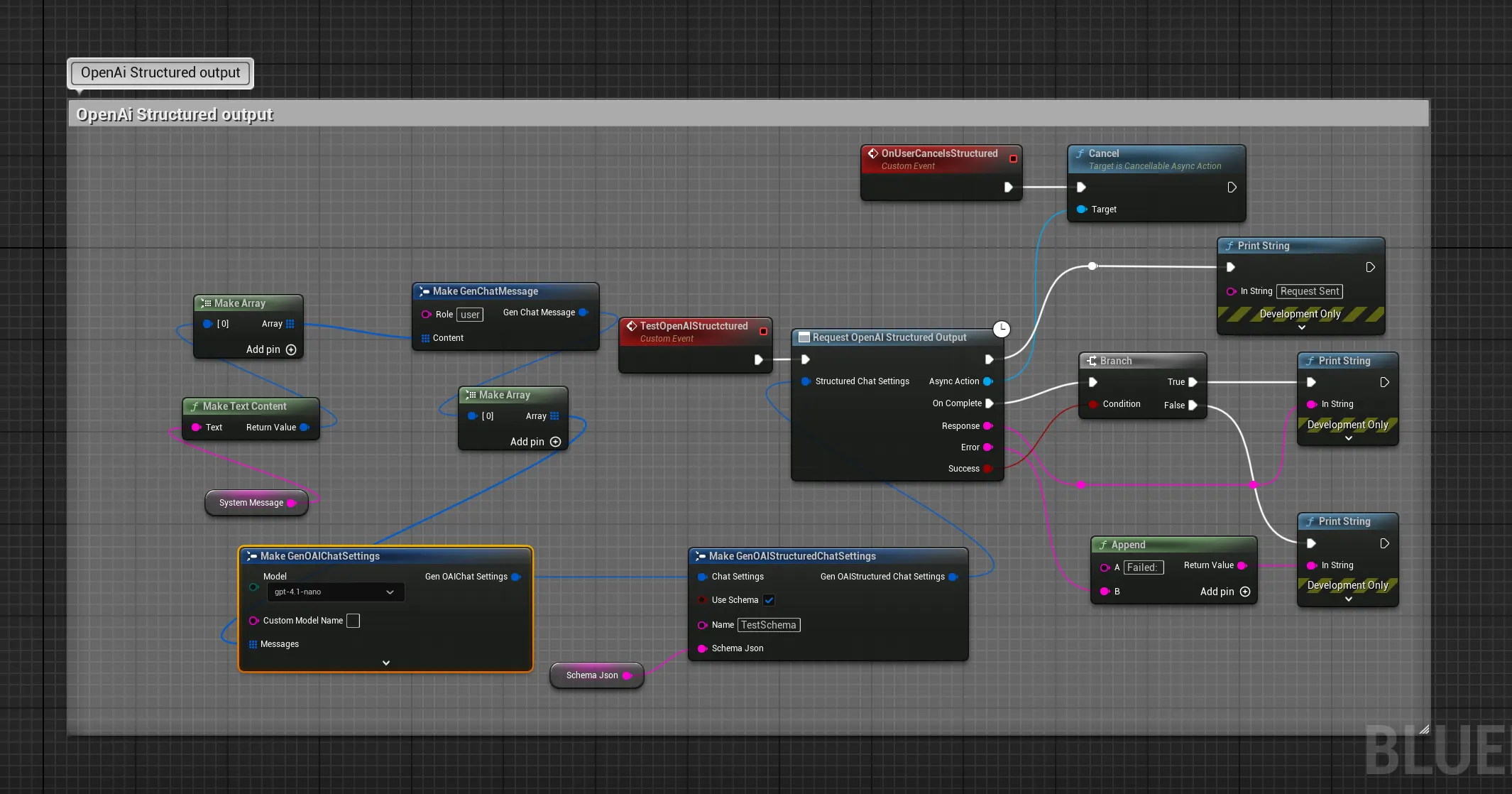Click the Name field containing TestSchema

(x=769, y=625)
